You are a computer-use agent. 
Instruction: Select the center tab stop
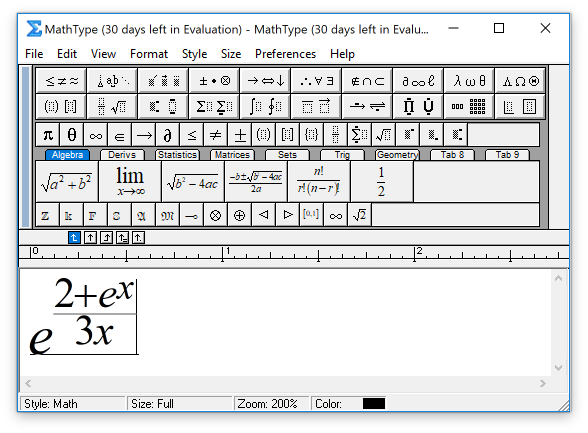(x=90, y=237)
